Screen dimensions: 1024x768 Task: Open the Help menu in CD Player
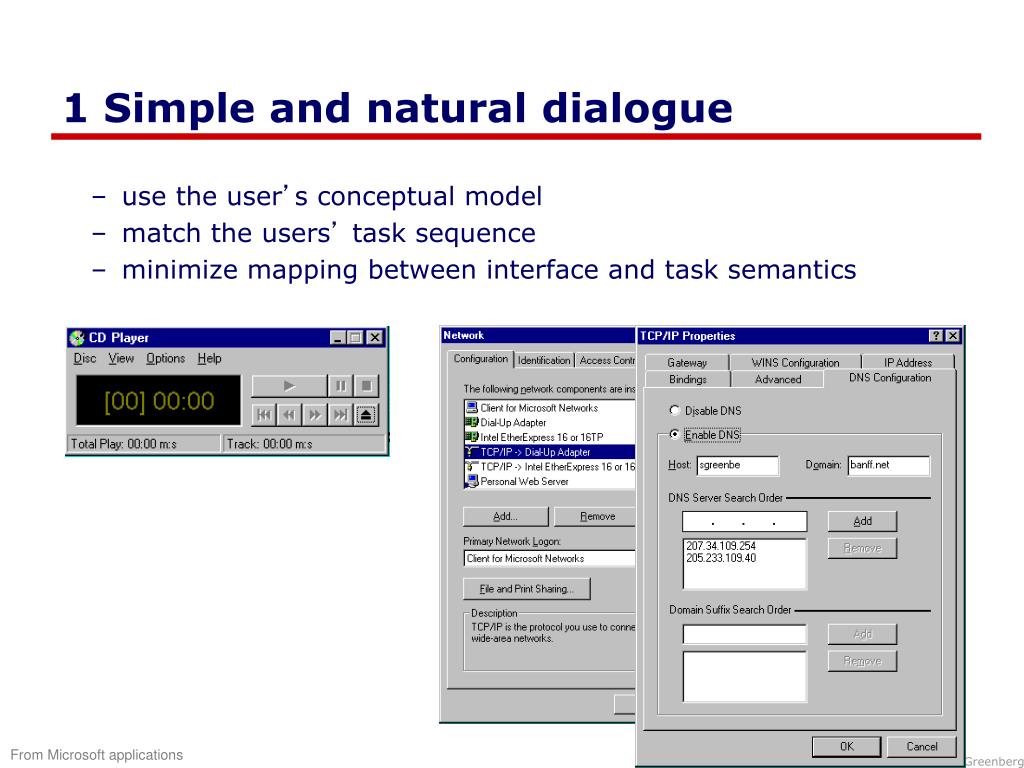[x=210, y=359]
